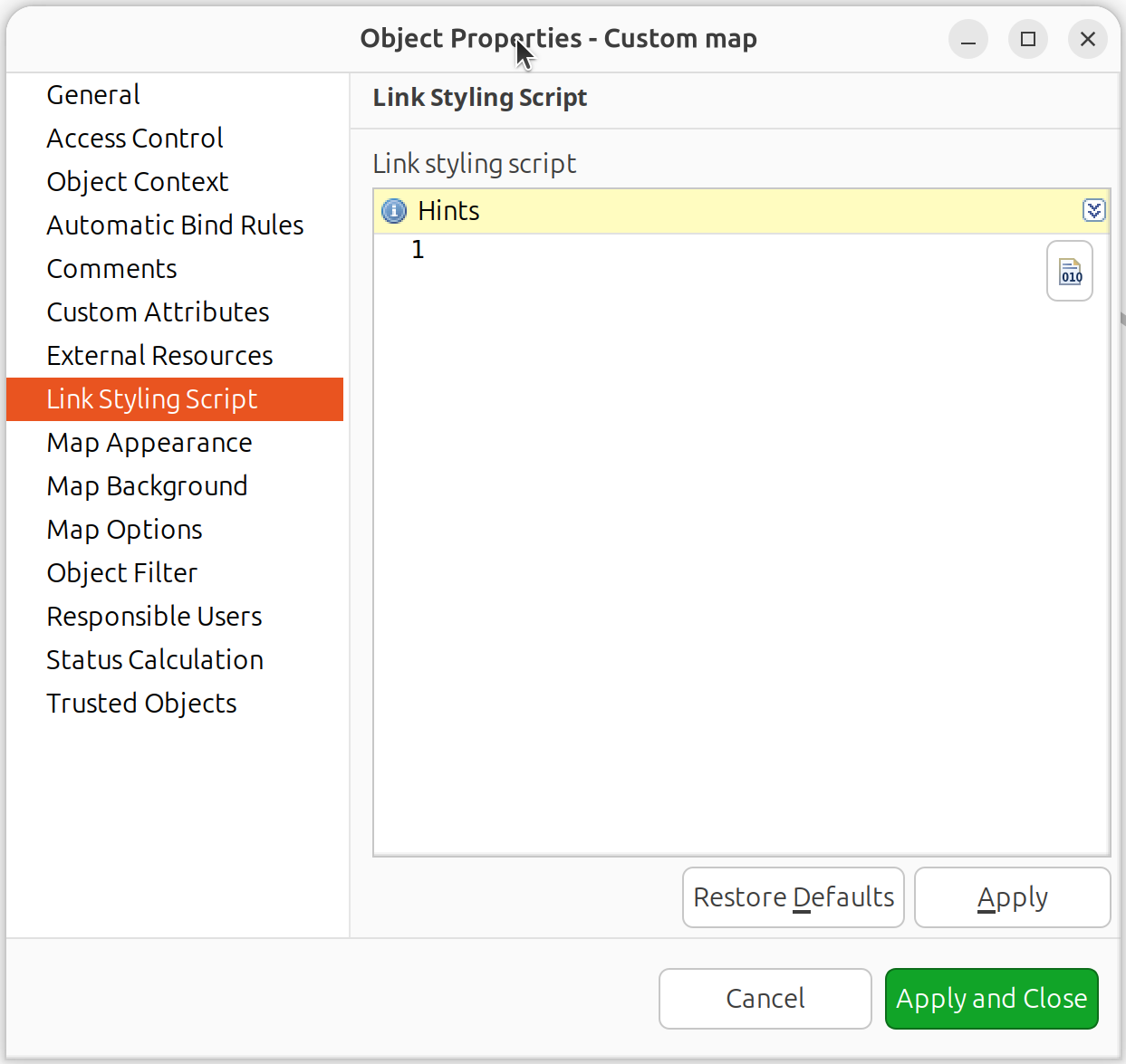This screenshot has width=1126, height=1064.
Task: Open the Status Calculation settings
Action: pyautogui.click(x=155, y=659)
